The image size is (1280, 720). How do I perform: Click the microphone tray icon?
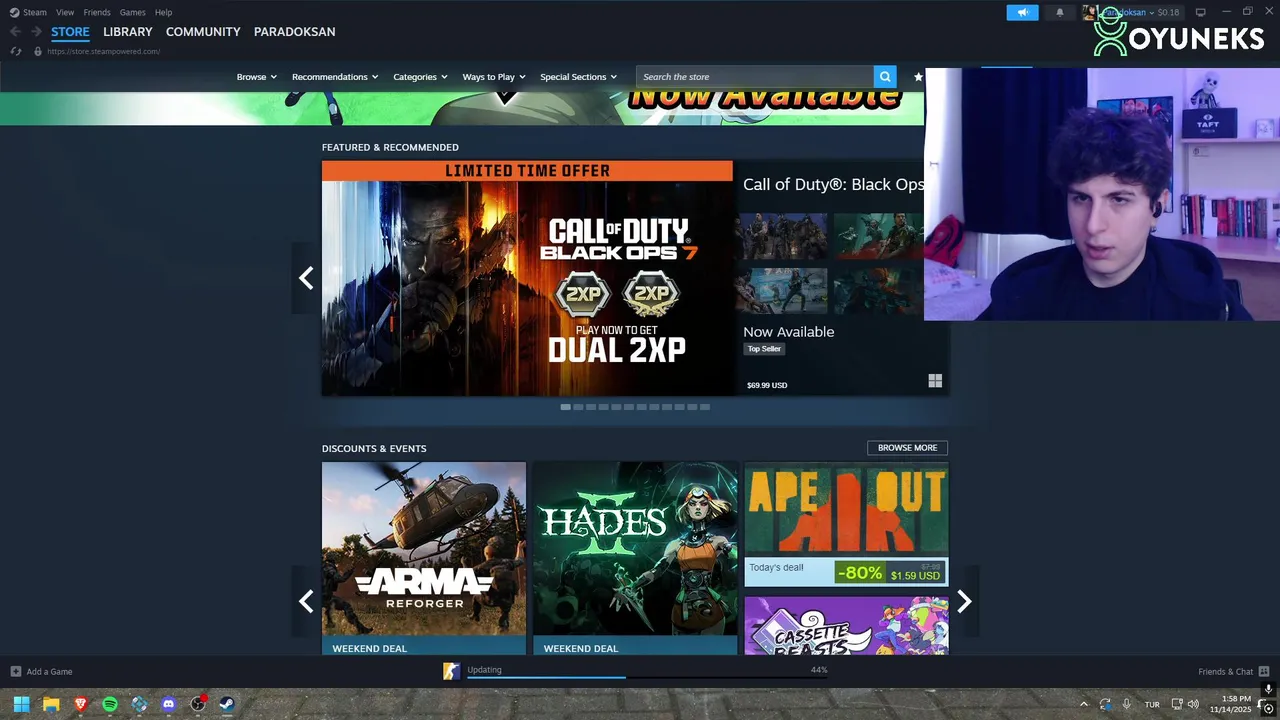pyautogui.click(x=1127, y=704)
